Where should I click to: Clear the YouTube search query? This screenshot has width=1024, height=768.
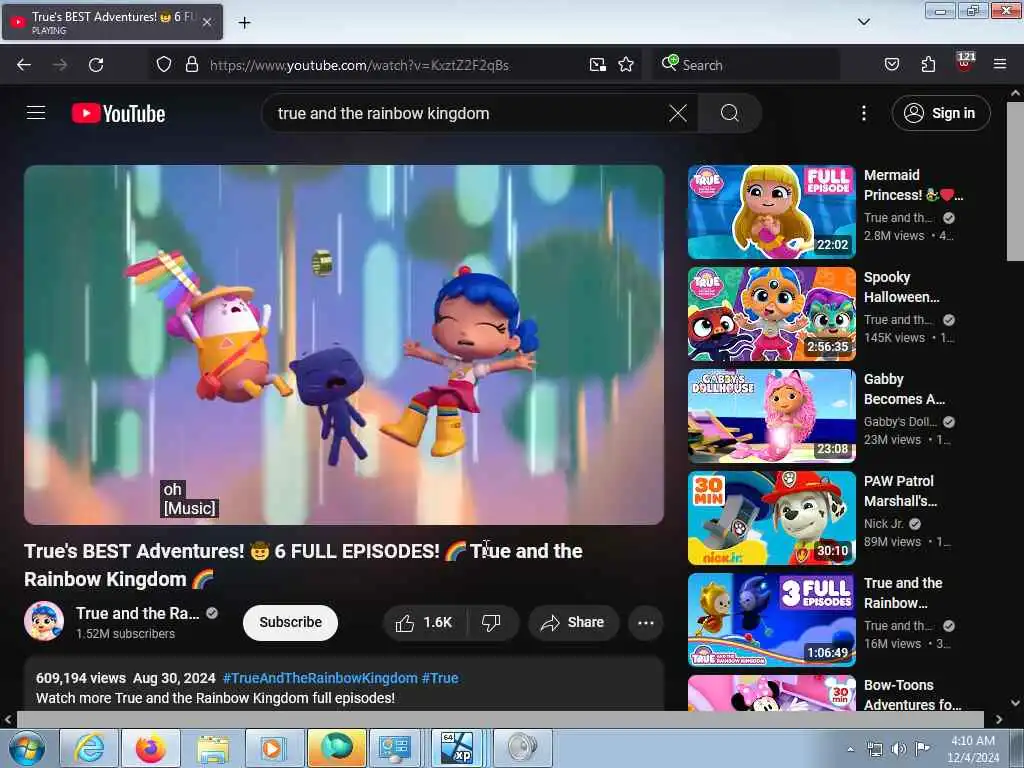click(678, 114)
